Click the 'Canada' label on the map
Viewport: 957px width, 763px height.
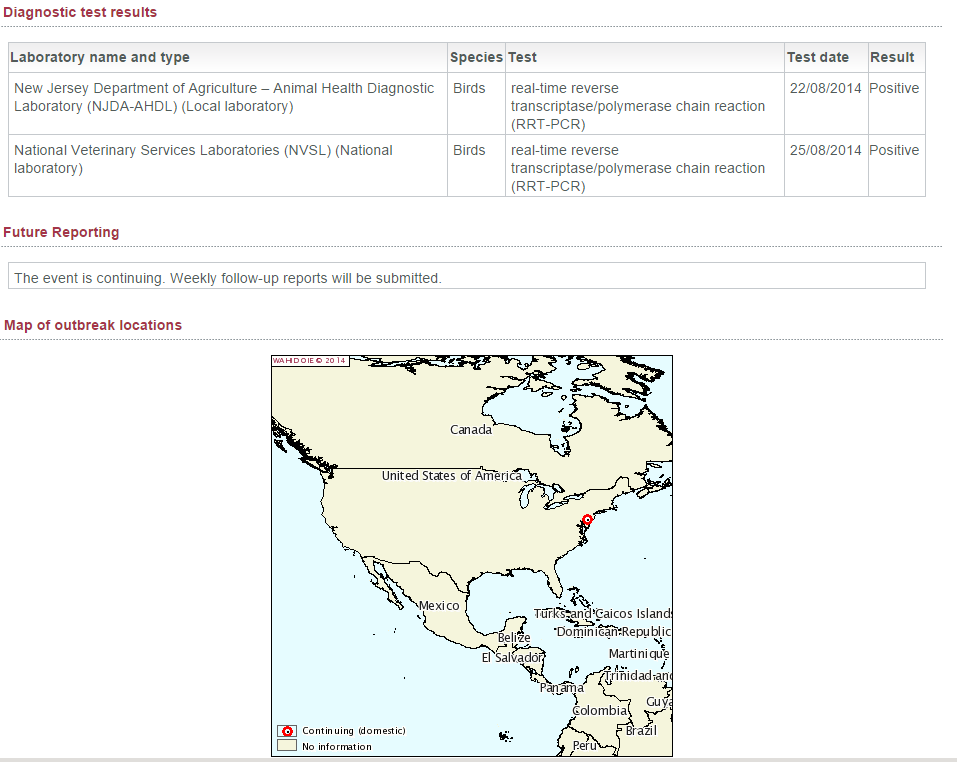[x=471, y=430]
